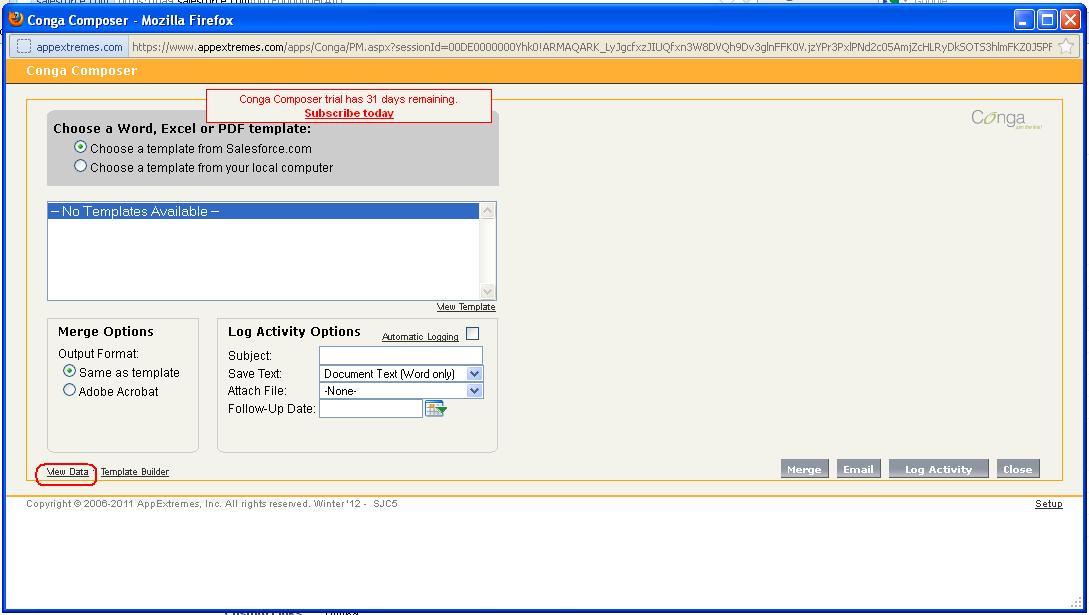Click the Close button
Viewport: 1089px width, 615px height.
click(x=1017, y=468)
